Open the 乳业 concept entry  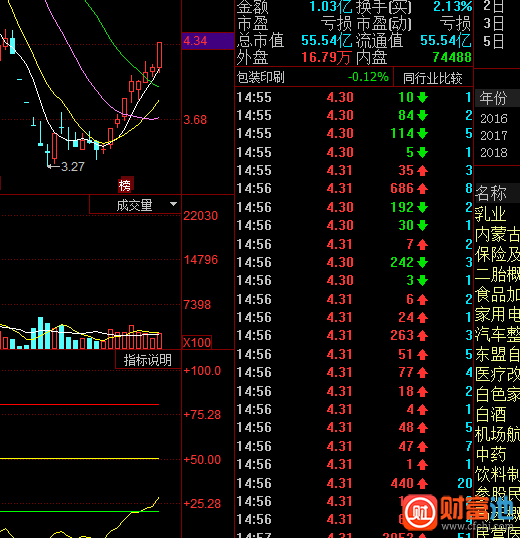(491, 215)
